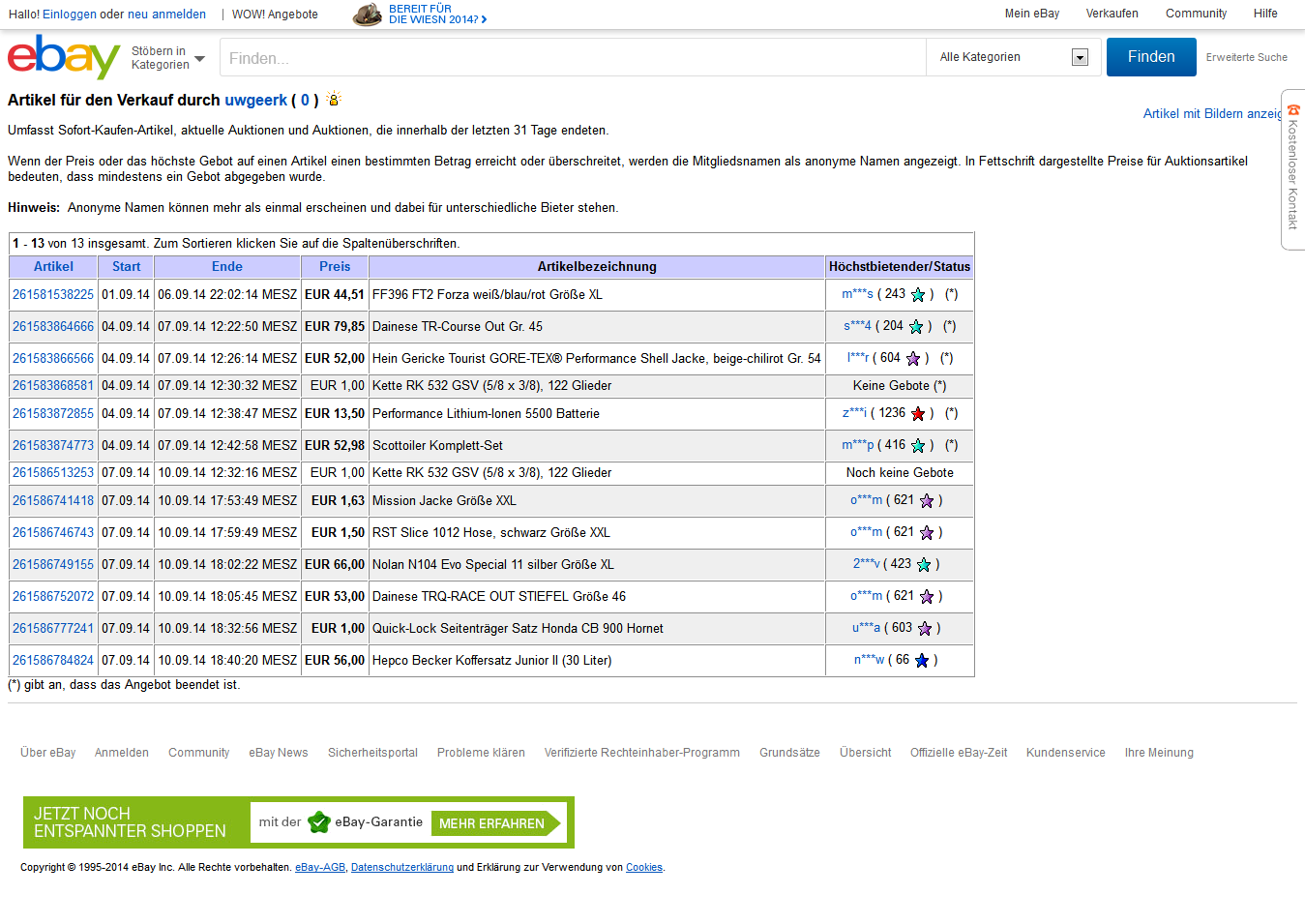Click the Über eBay footer link
Image resolution: width=1305 pixels, height=924 pixels.
pos(47,753)
